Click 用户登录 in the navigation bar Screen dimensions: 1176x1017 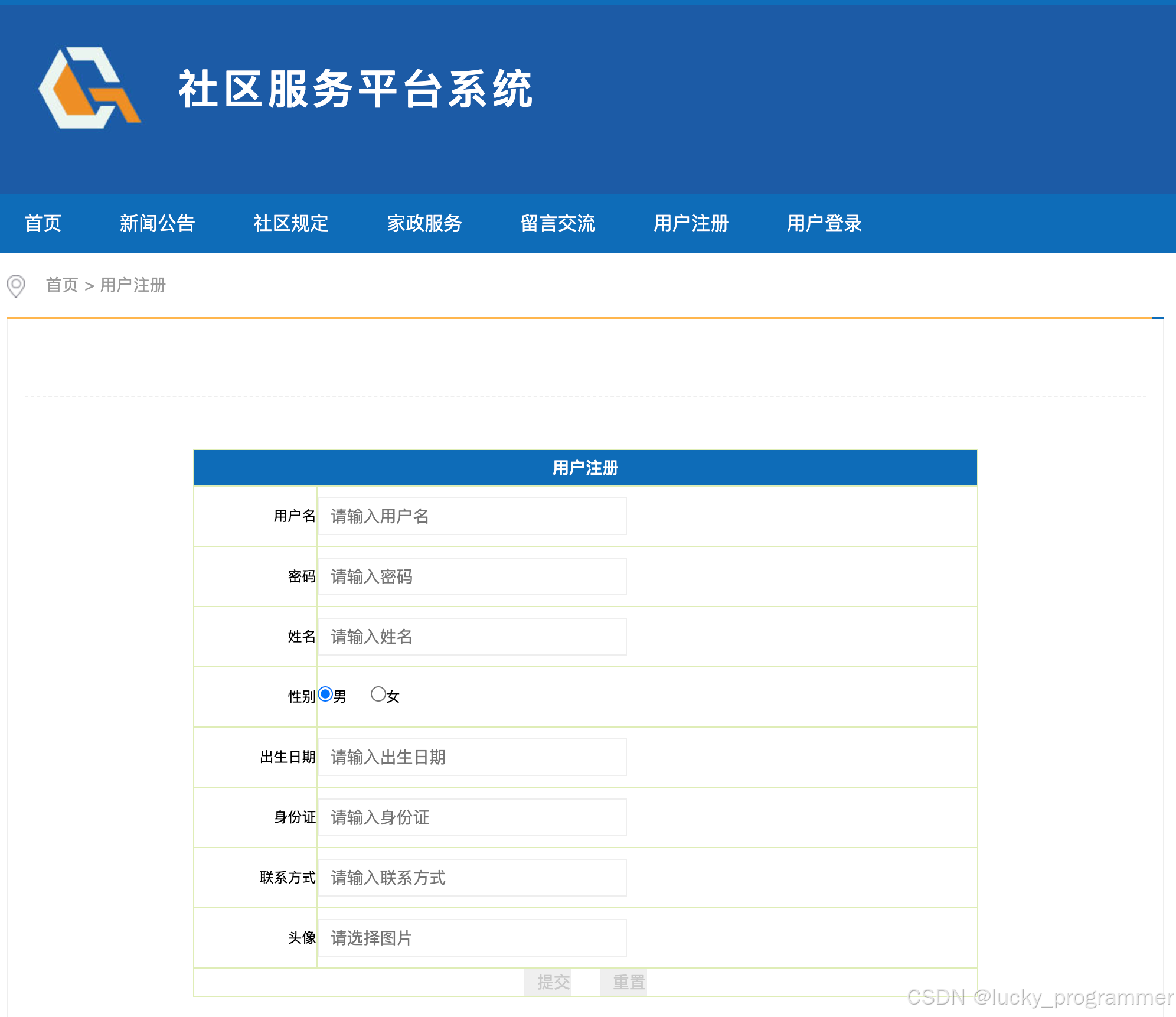pos(824,223)
